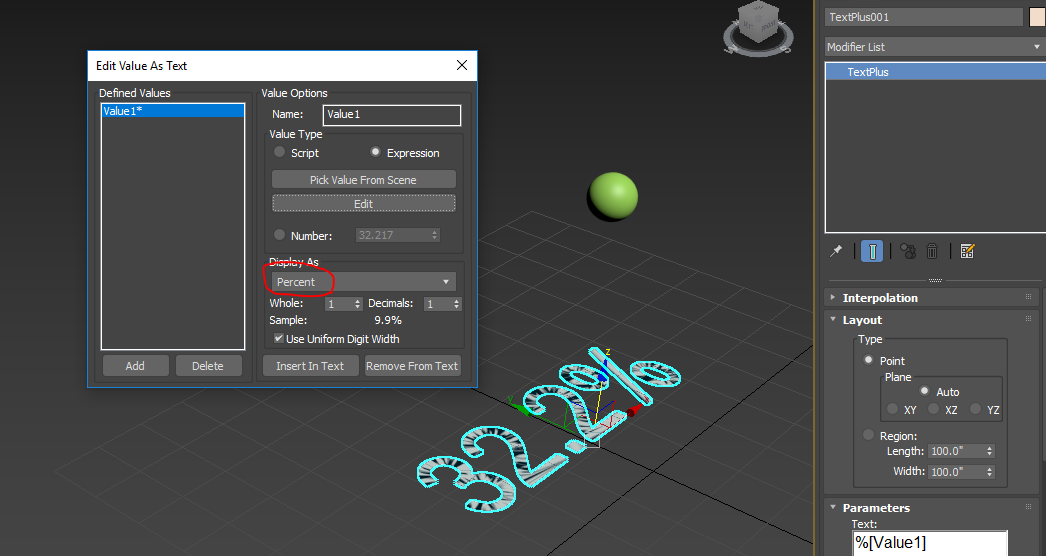Increase the Whole digits spinner
Image resolution: width=1046 pixels, height=556 pixels.
tap(358, 301)
